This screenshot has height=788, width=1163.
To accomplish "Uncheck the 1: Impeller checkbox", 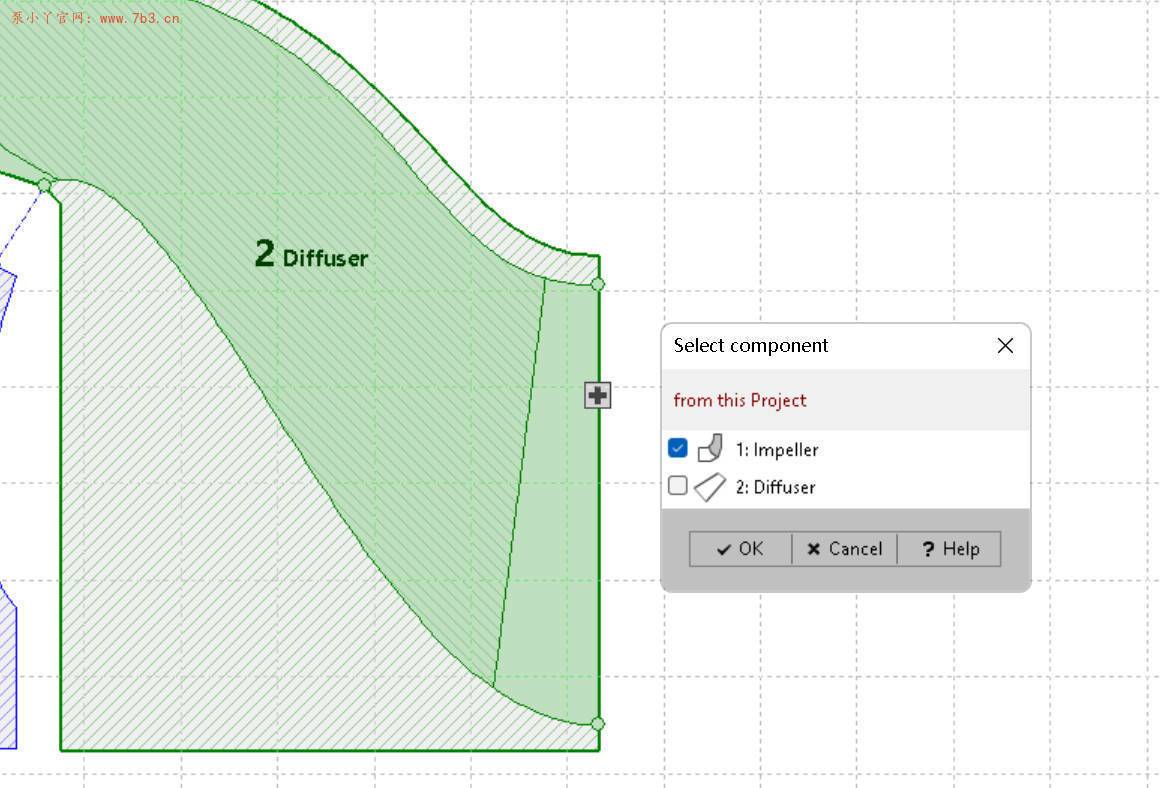I will (678, 448).
